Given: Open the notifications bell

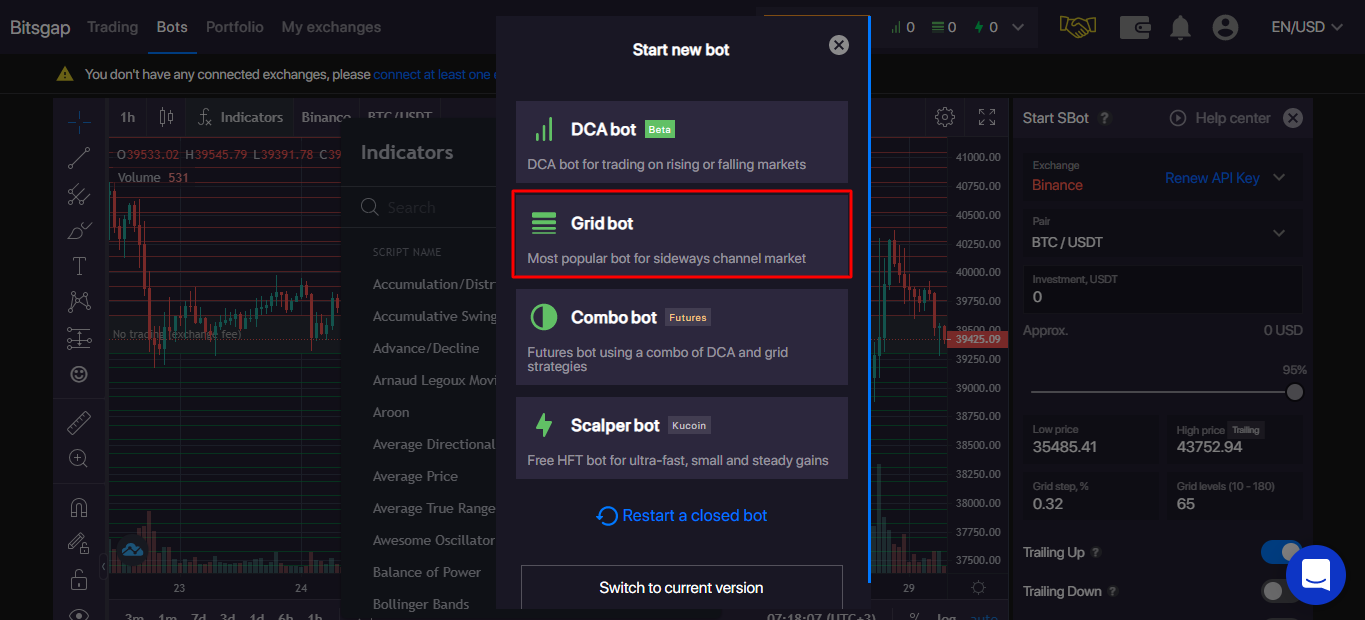Looking at the screenshot, I should (x=1181, y=27).
